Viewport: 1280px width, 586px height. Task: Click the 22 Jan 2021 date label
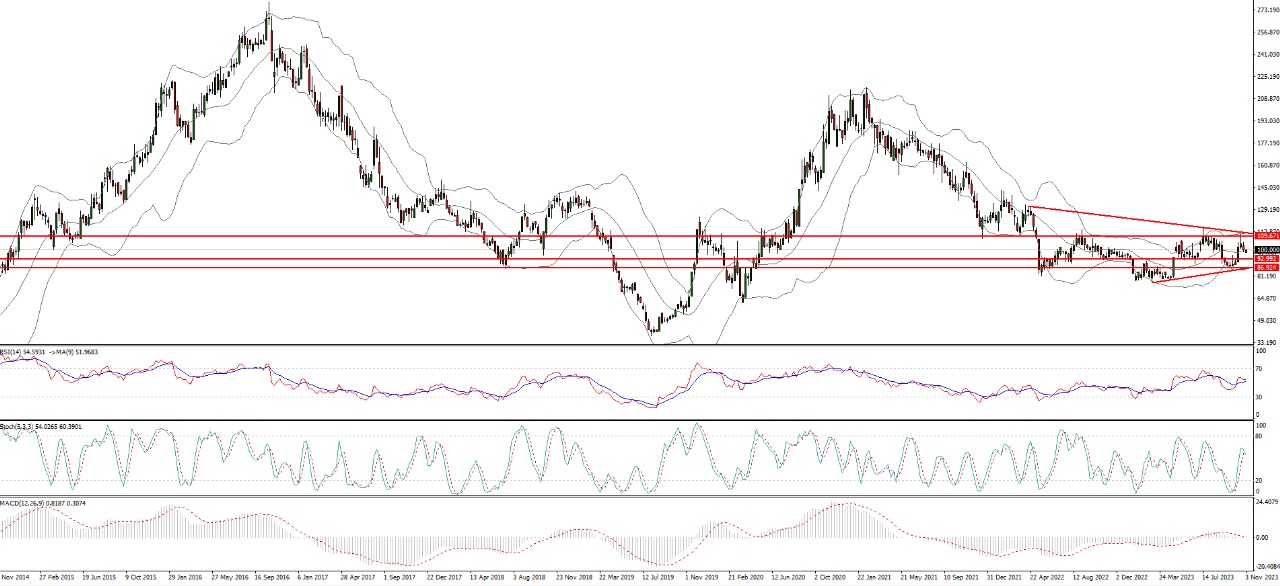873,577
